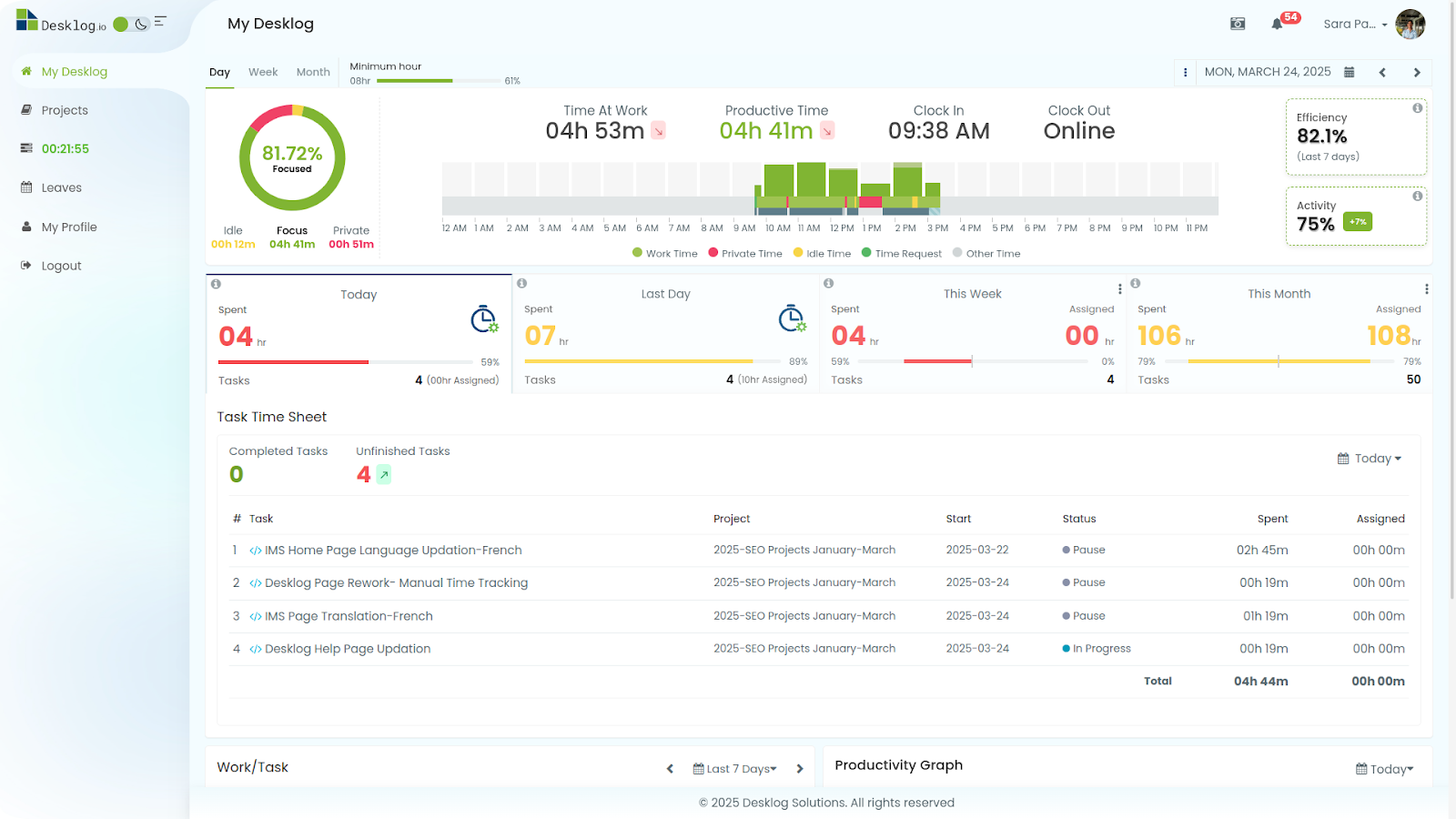
Task: Toggle Time Request legend item
Action: [x=902, y=254]
